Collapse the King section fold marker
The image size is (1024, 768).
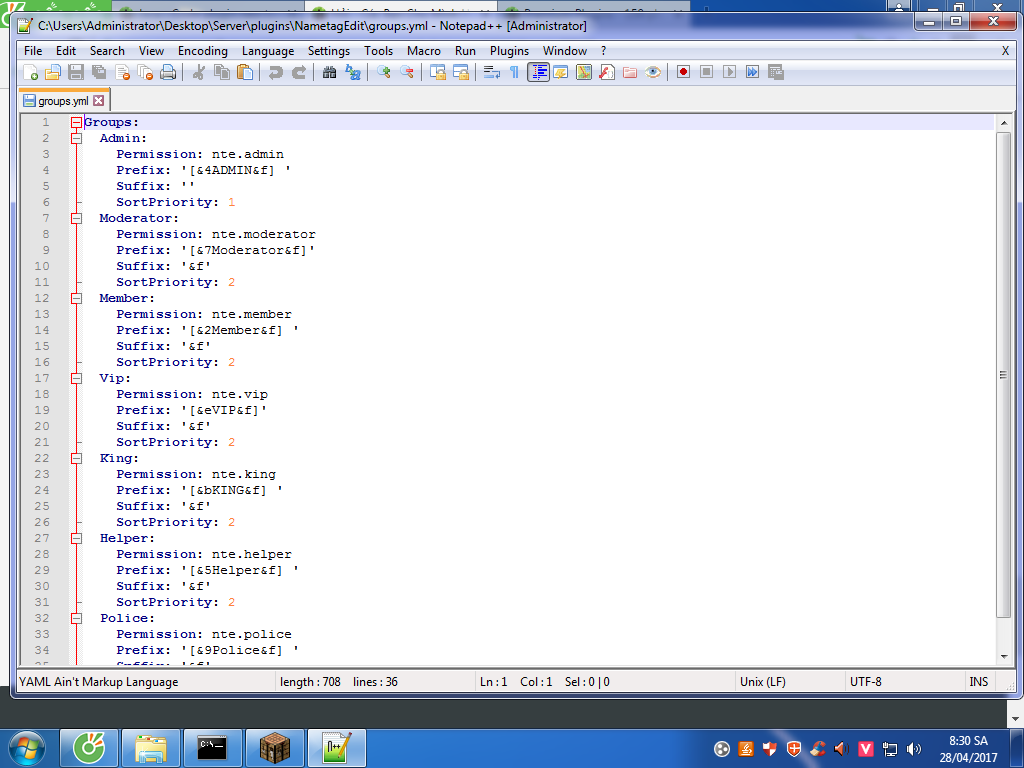[76, 458]
